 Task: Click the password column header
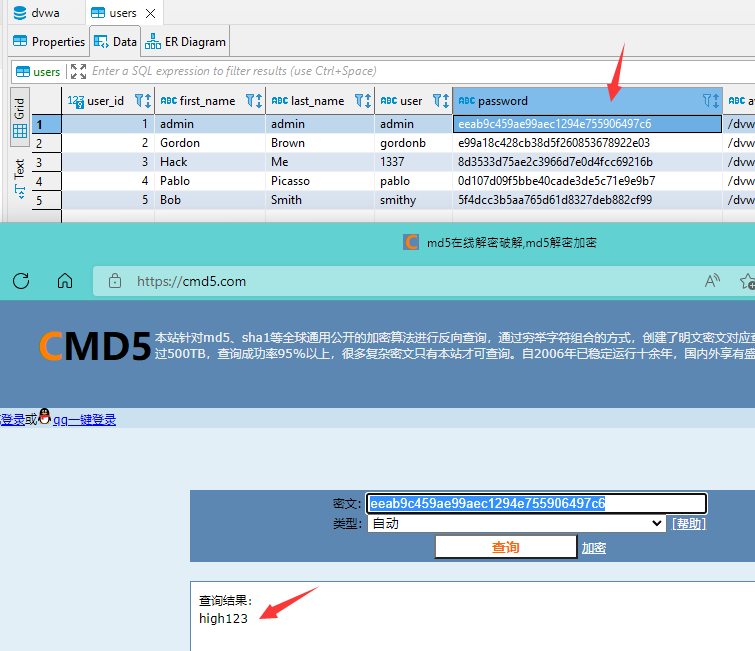point(587,101)
